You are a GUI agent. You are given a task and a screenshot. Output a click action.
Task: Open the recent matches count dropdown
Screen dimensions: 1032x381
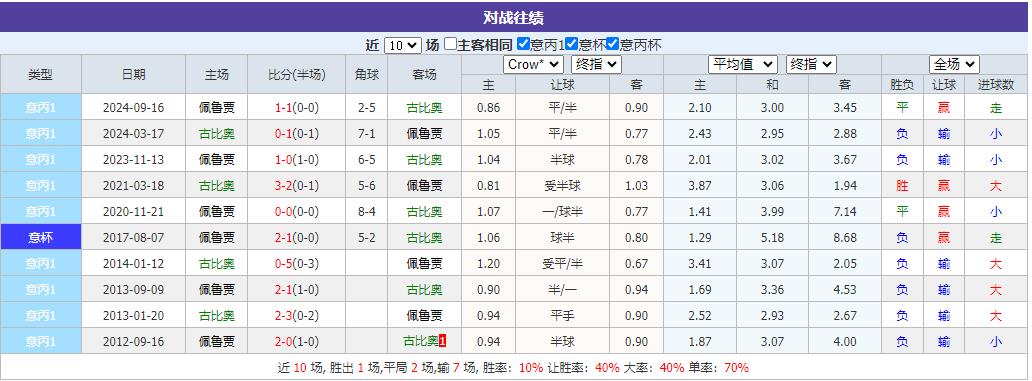(x=402, y=45)
